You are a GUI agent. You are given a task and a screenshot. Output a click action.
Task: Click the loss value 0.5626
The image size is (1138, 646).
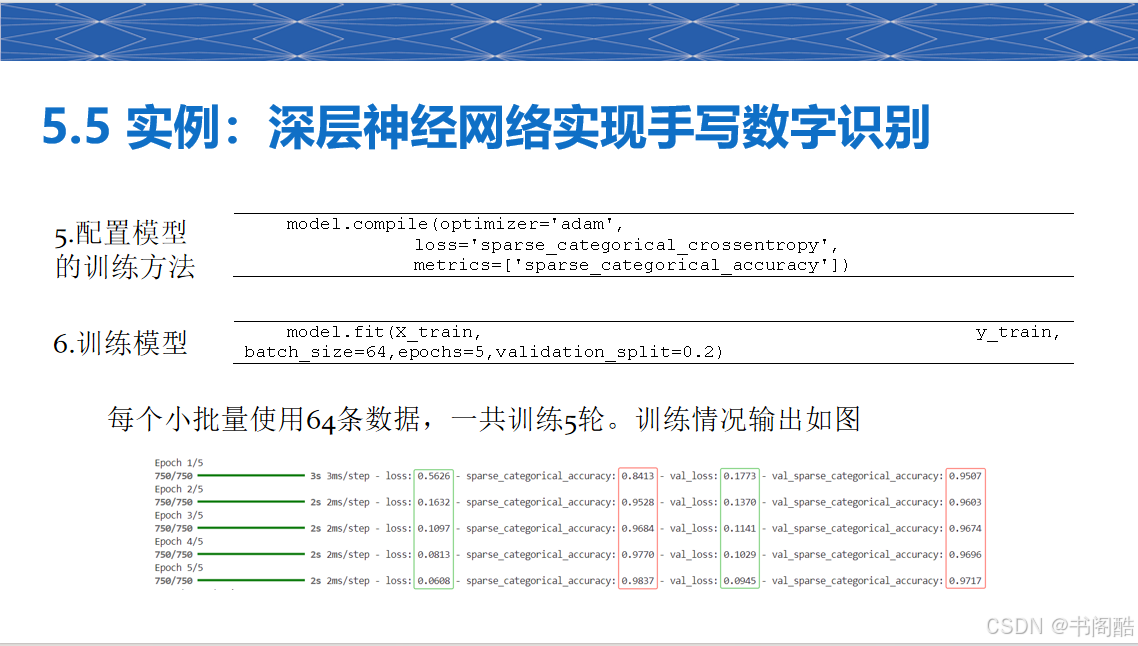point(433,476)
